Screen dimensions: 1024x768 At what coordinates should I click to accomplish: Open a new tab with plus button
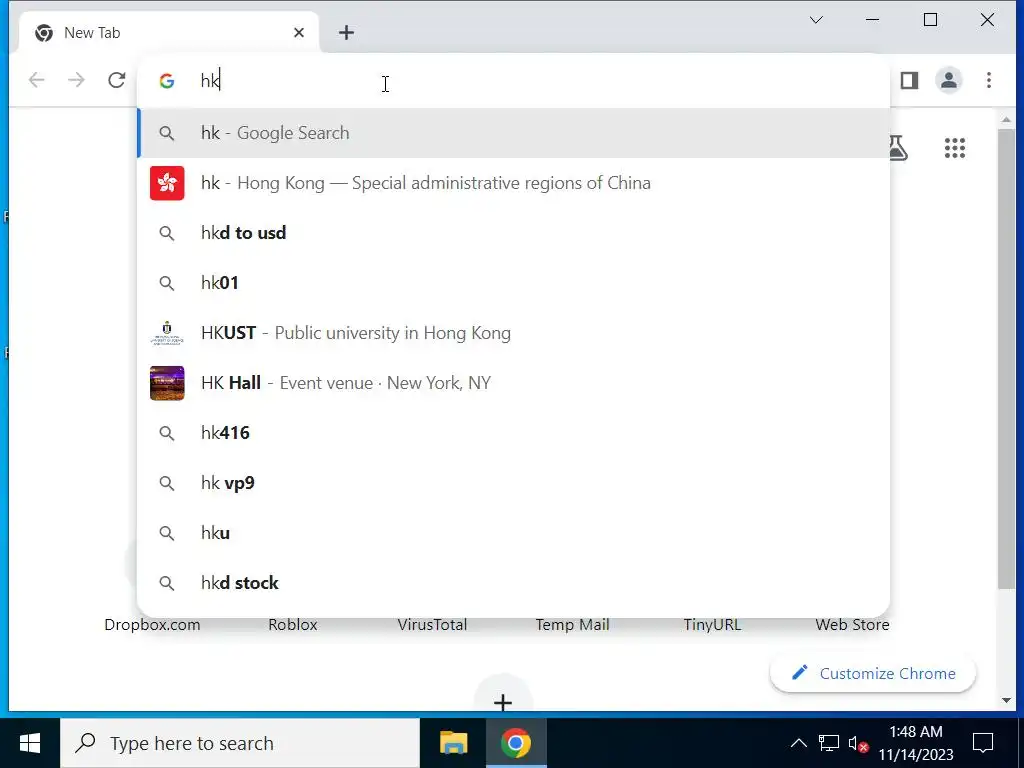(x=347, y=33)
